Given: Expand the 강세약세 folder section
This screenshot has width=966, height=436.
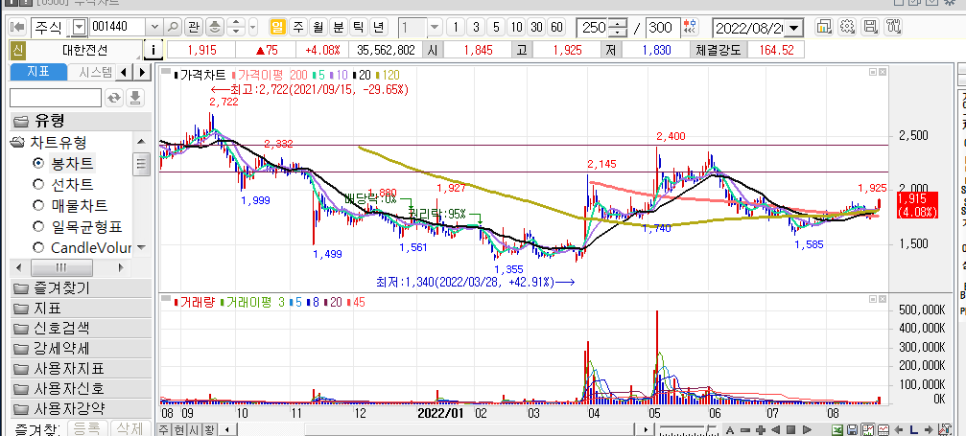Looking at the screenshot, I should (x=81, y=348).
